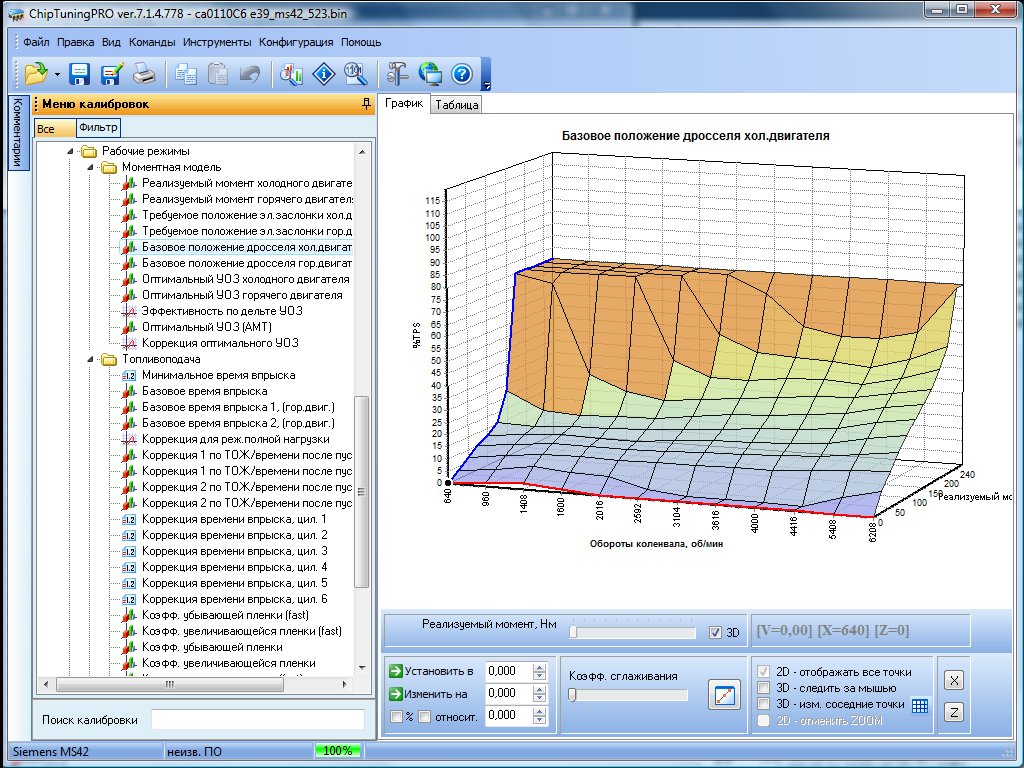Viewport: 1024px width, 768px height.
Task: Open the hammer and wrench tools icon
Action: point(398,73)
